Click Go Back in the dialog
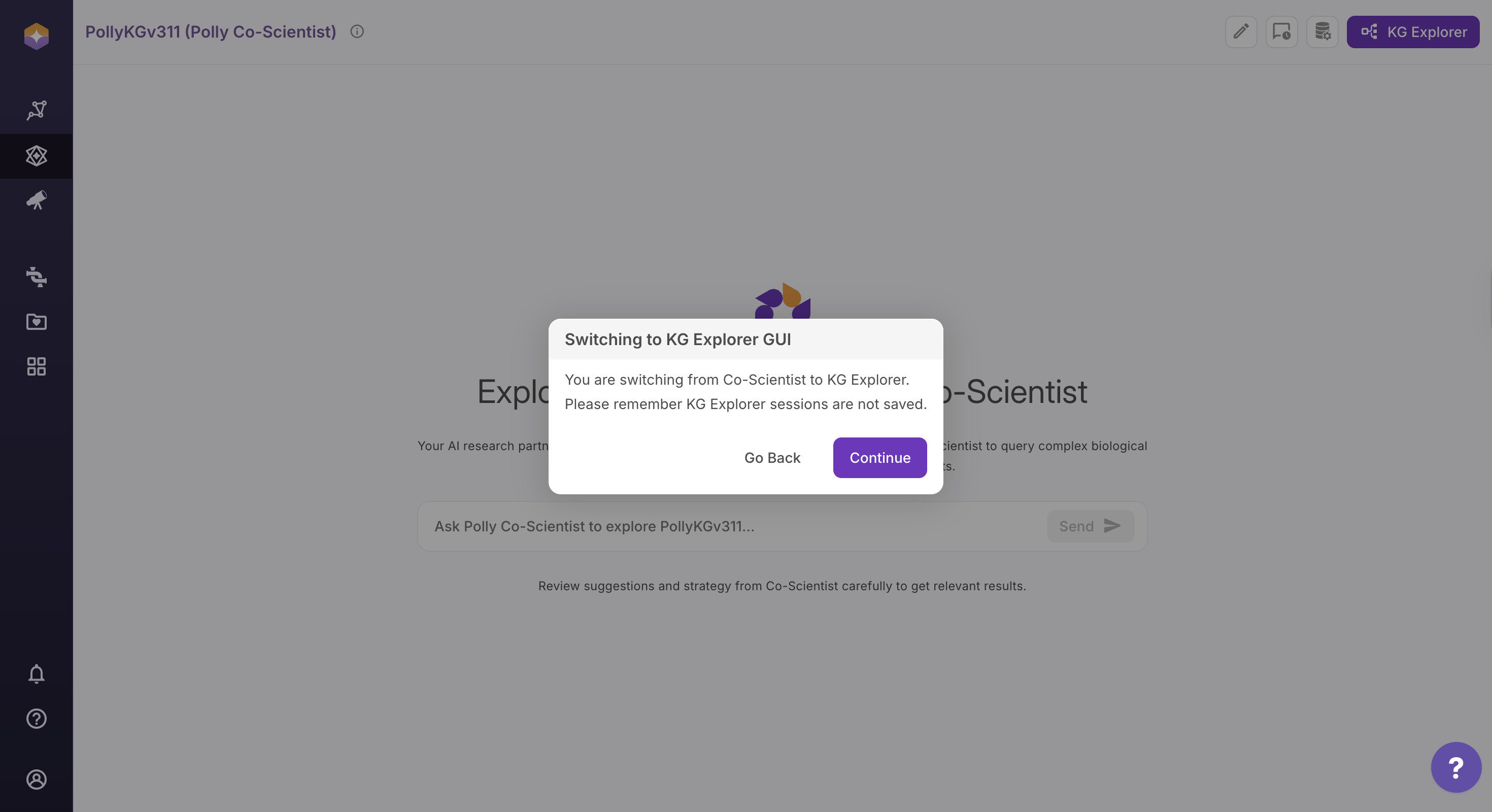 point(771,458)
